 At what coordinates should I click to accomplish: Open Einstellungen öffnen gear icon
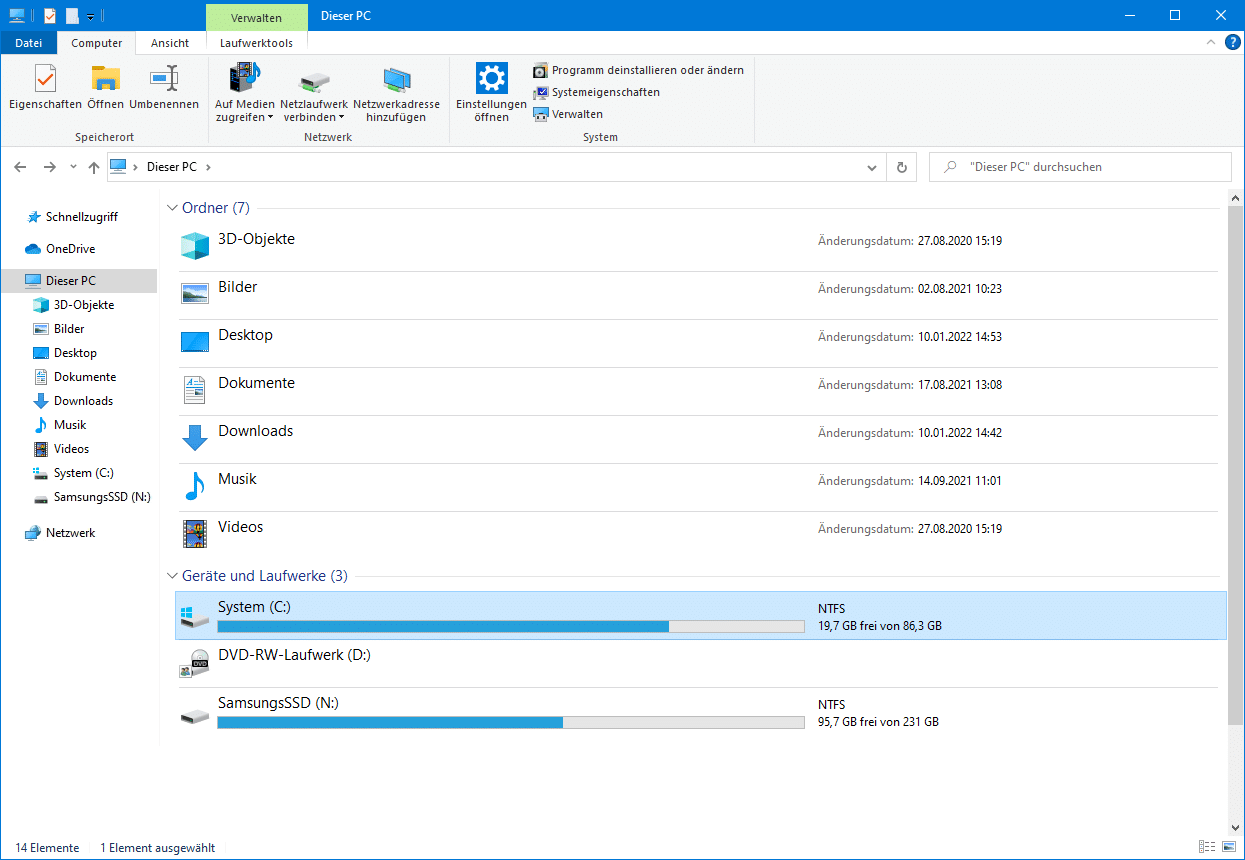click(491, 78)
